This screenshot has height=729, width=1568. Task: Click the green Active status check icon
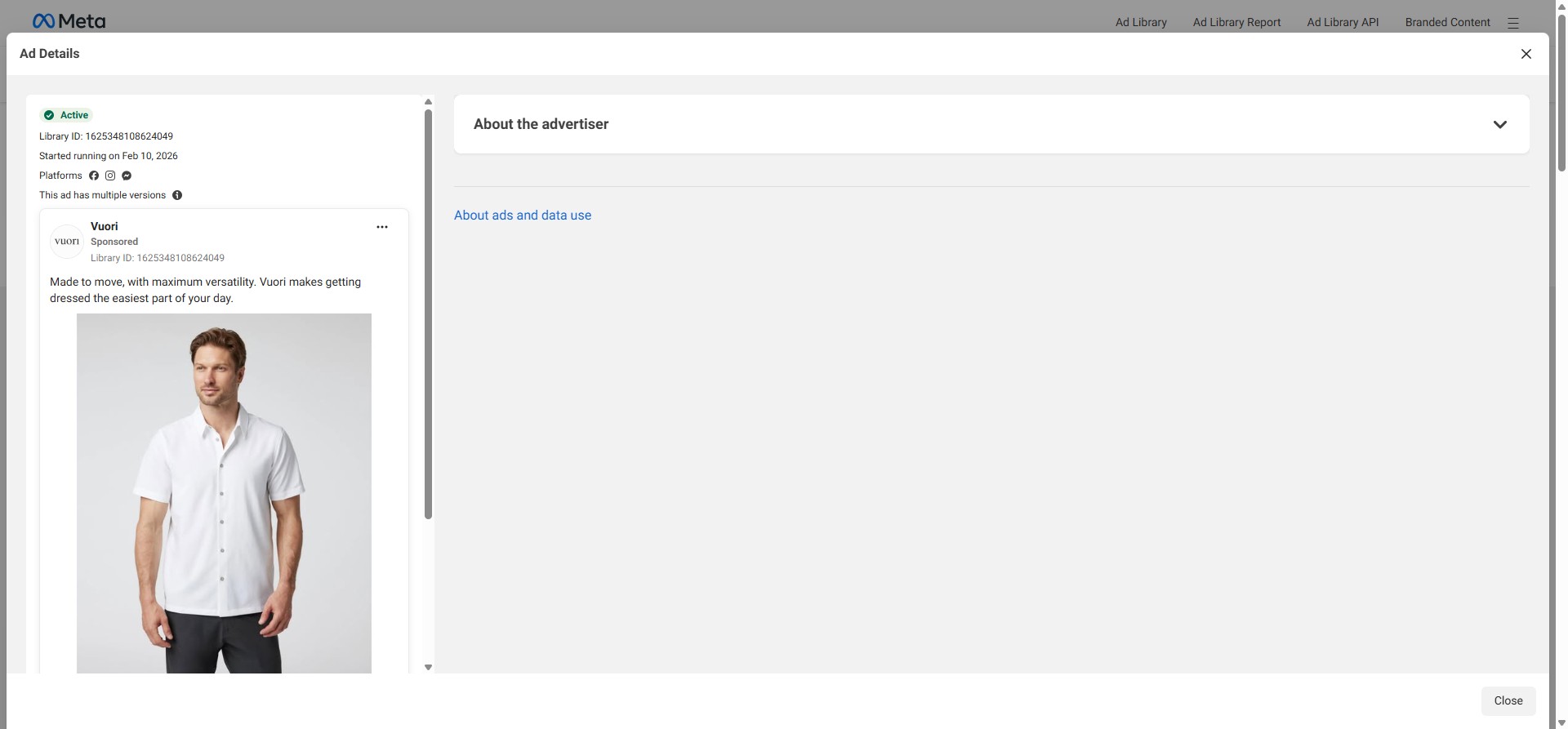(49, 115)
